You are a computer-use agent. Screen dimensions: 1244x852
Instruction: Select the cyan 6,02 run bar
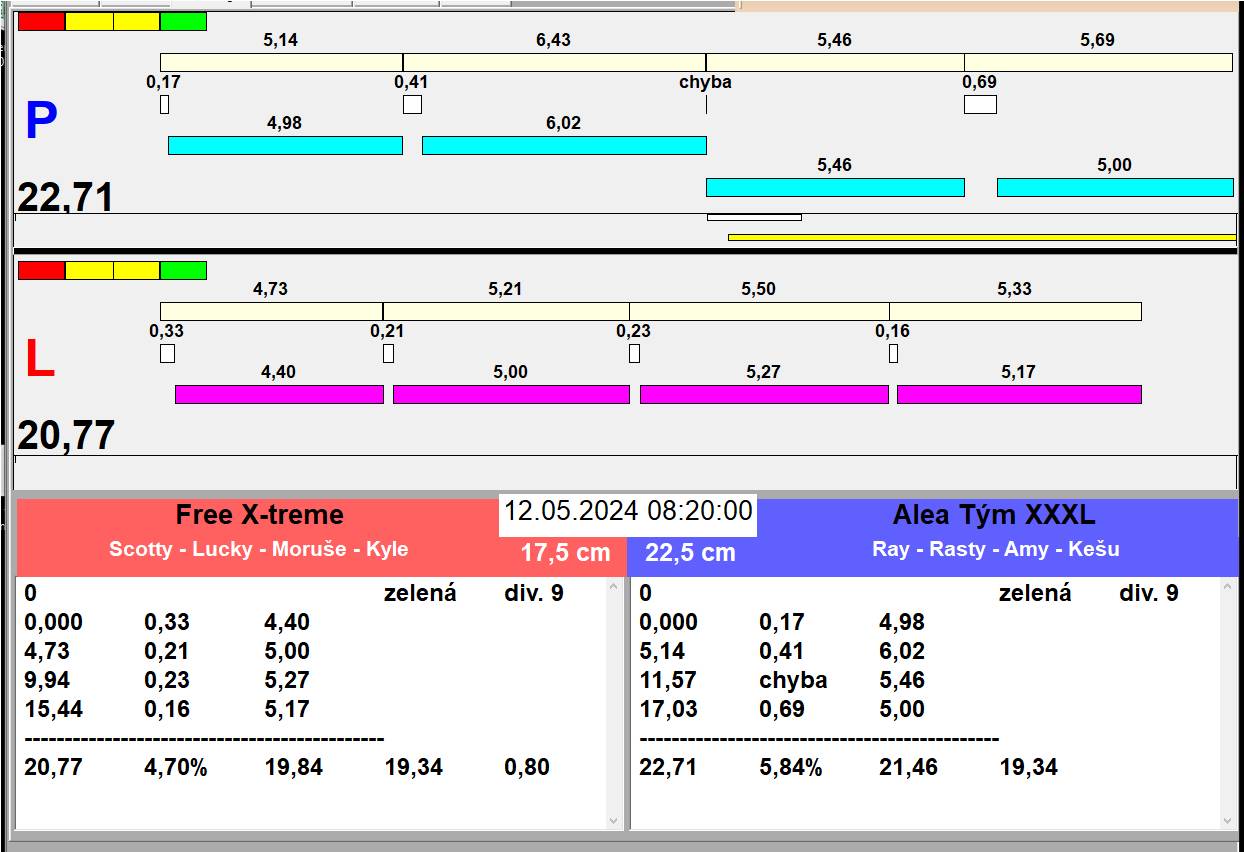pos(564,145)
